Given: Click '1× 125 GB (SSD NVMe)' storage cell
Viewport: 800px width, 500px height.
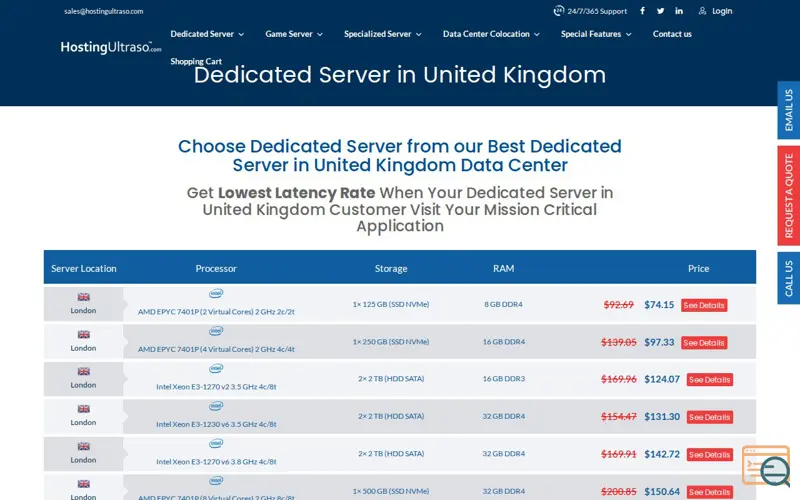Looking at the screenshot, I should 391,305.
